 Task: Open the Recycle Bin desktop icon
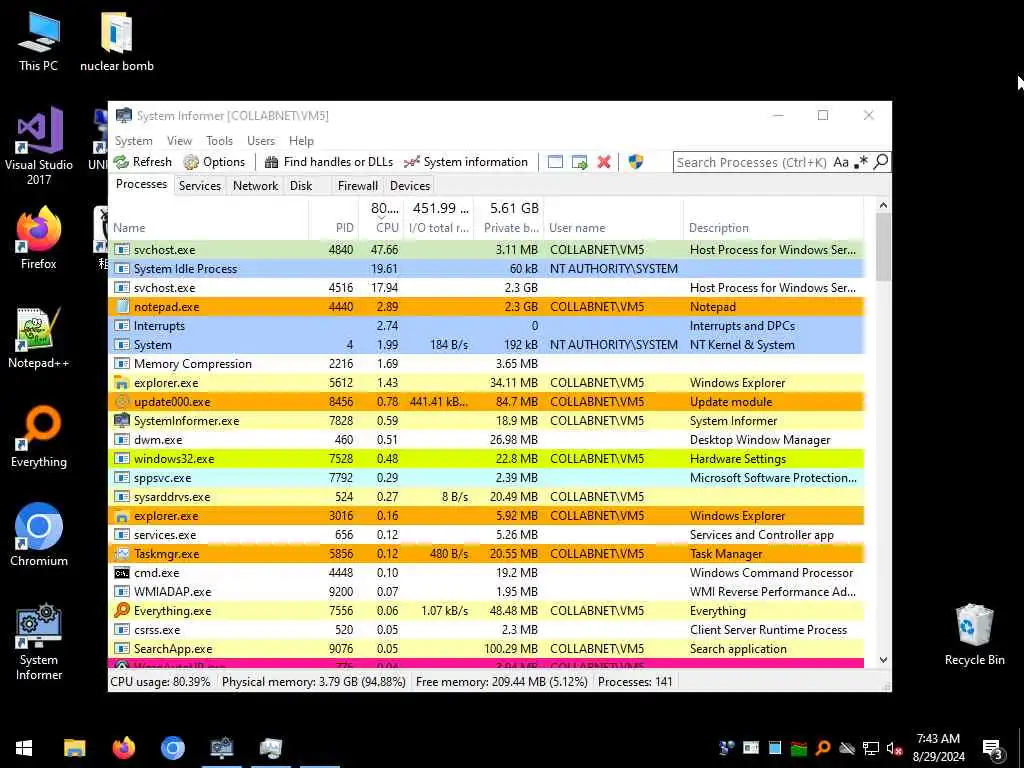pyautogui.click(x=974, y=635)
